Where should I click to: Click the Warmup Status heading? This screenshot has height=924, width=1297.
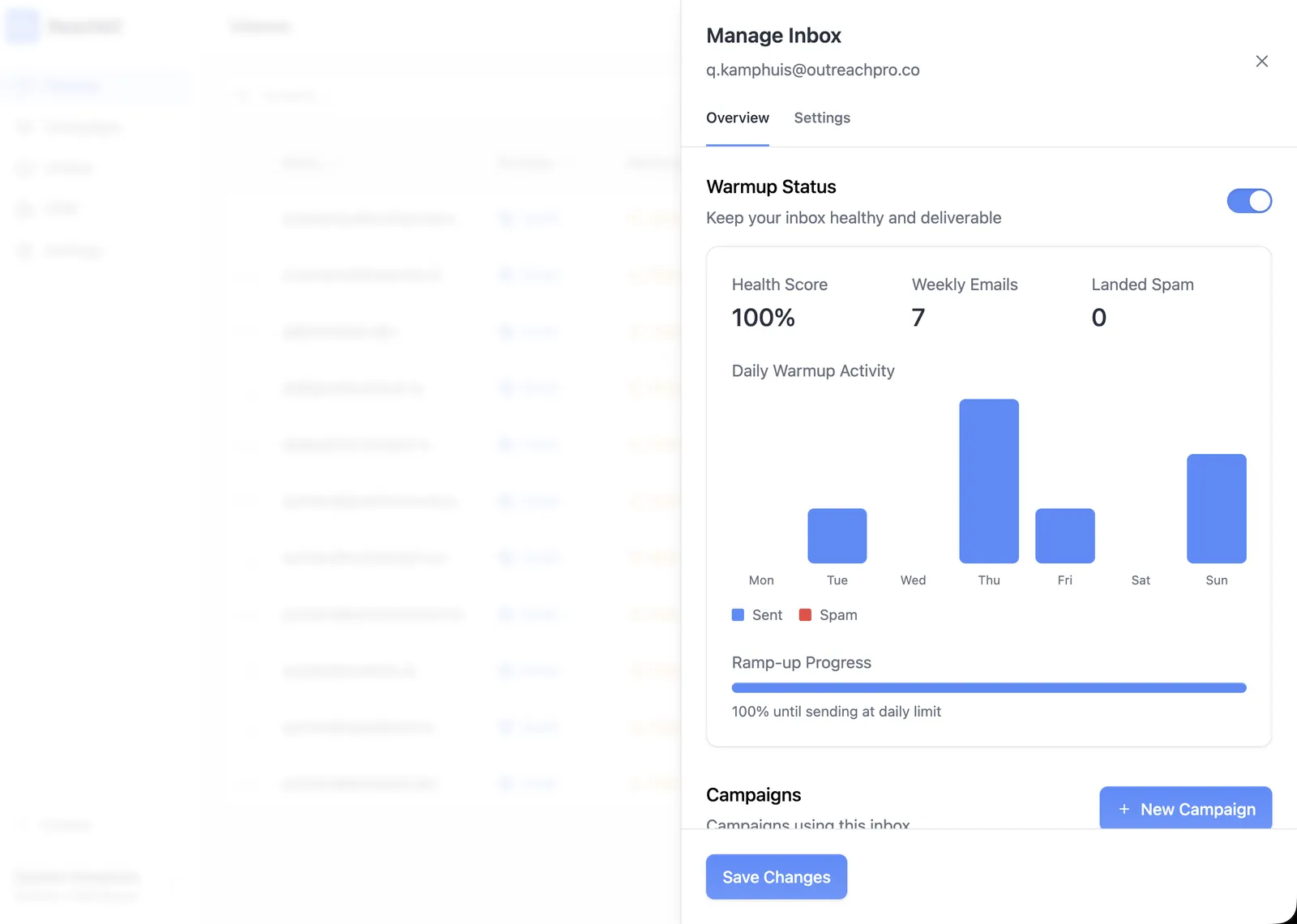point(771,187)
